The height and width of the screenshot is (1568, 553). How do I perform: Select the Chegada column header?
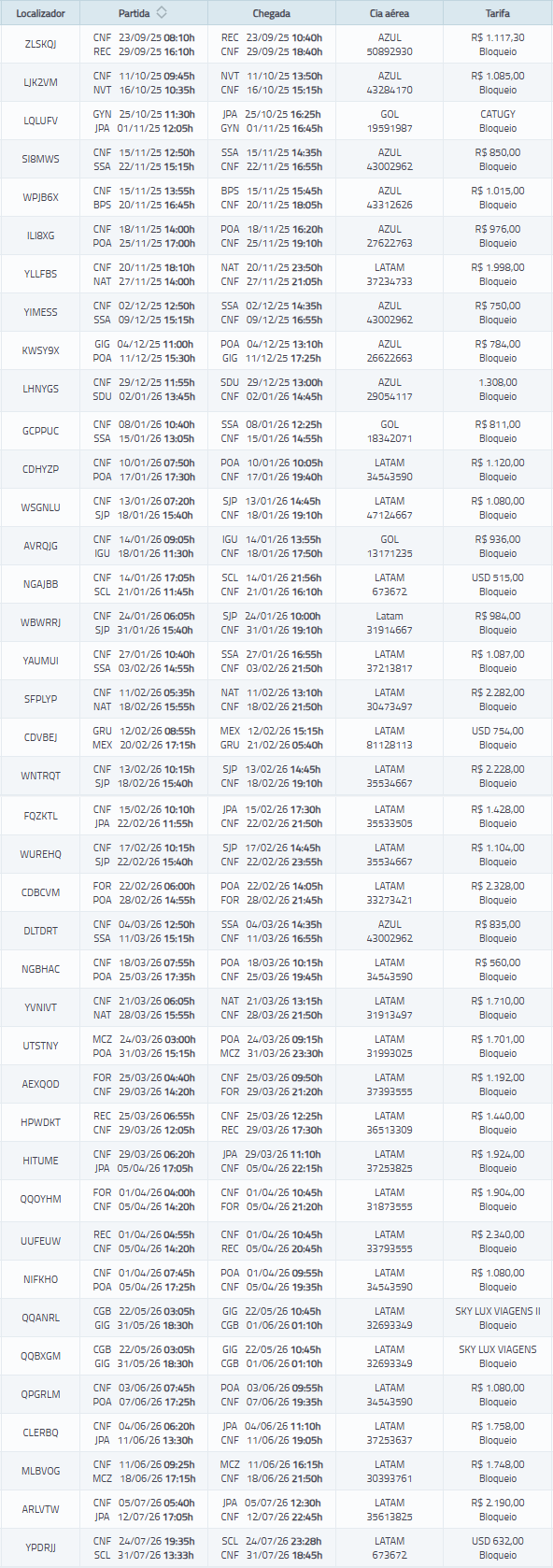point(272,13)
